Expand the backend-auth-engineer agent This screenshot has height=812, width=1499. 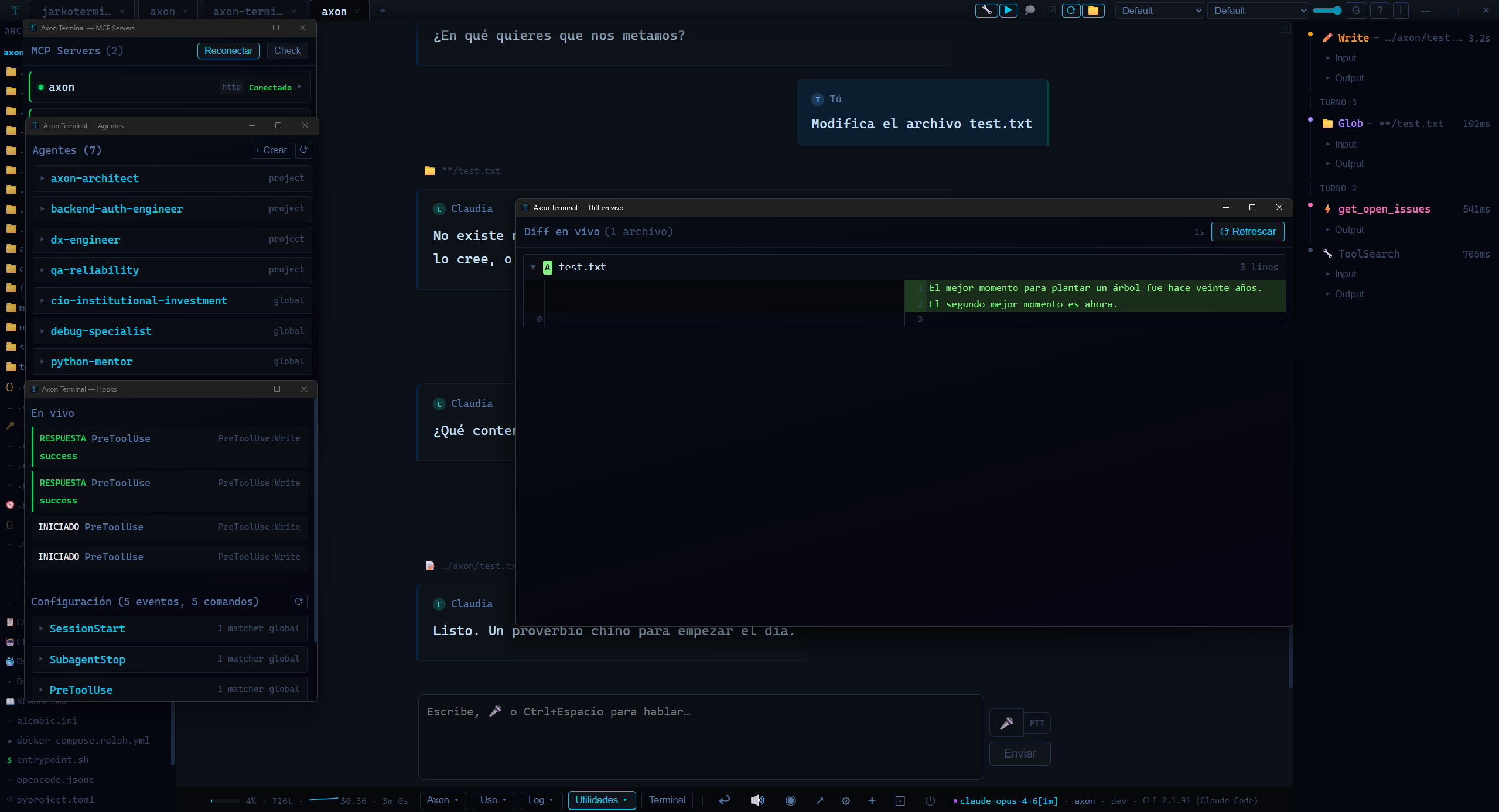click(172, 209)
